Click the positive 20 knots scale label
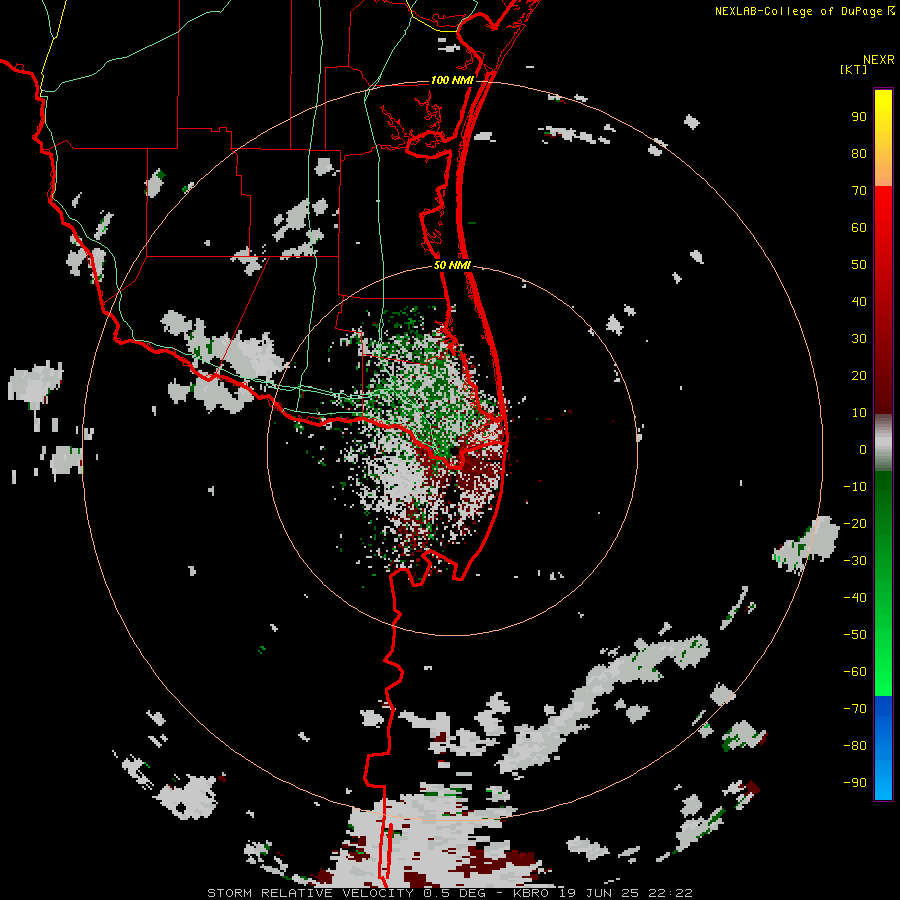The height and width of the screenshot is (900, 900). [x=859, y=375]
